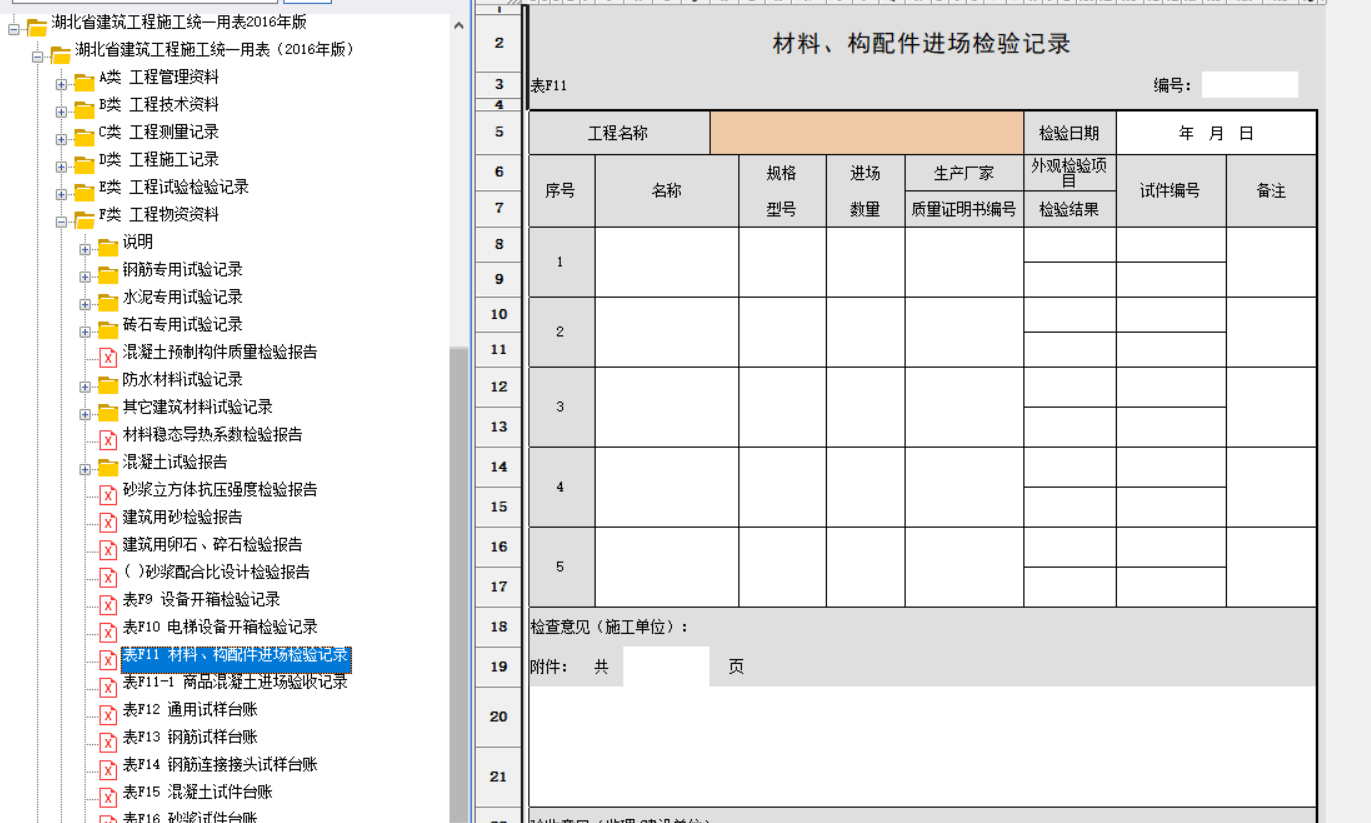Screen dimensions: 1371x823
Task: Click document icon of 砂浆立方体抗压强度检验报告
Action: pos(108,495)
